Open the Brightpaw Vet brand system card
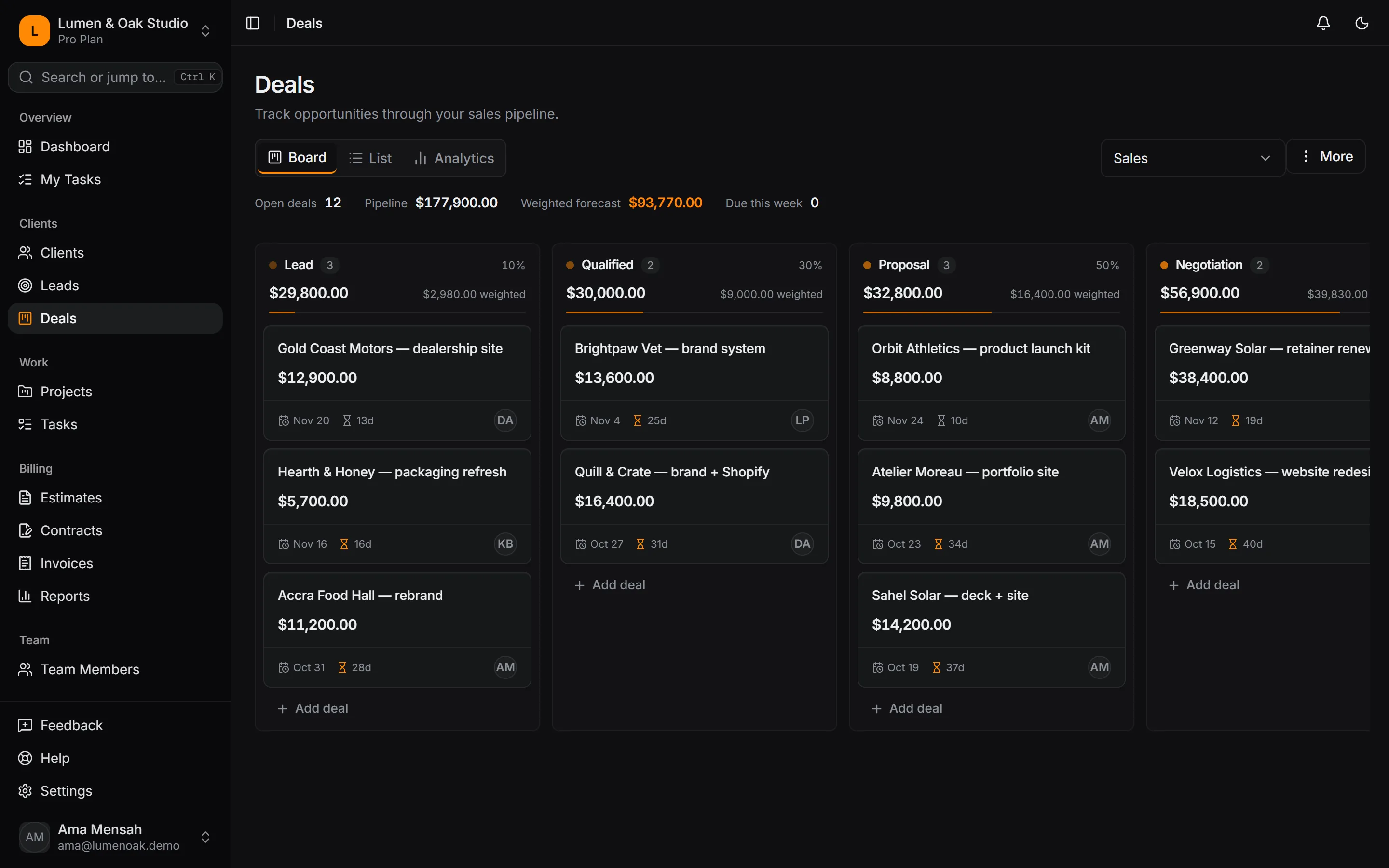The image size is (1389, 868). 694,383
